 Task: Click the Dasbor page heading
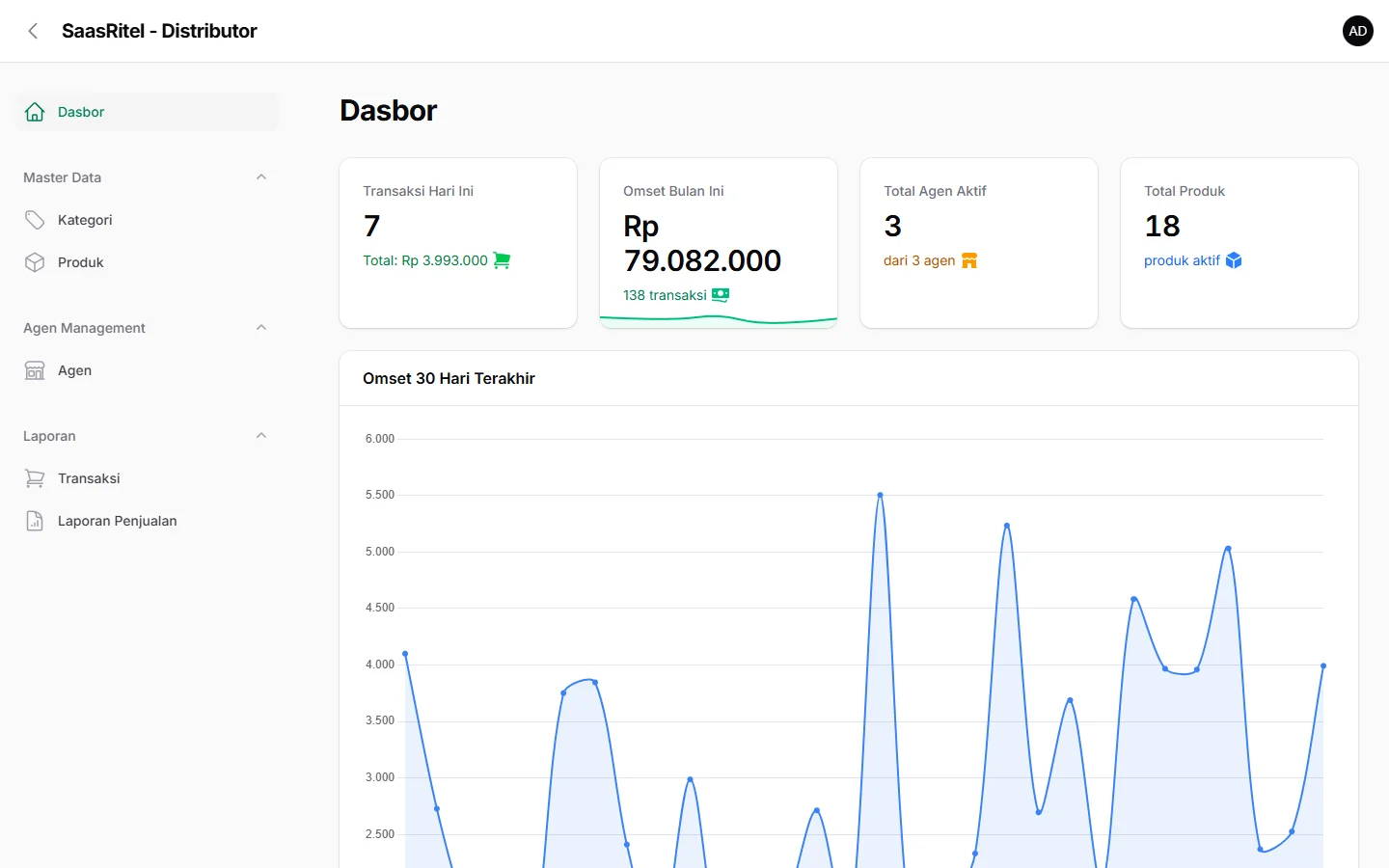point(389,110)
